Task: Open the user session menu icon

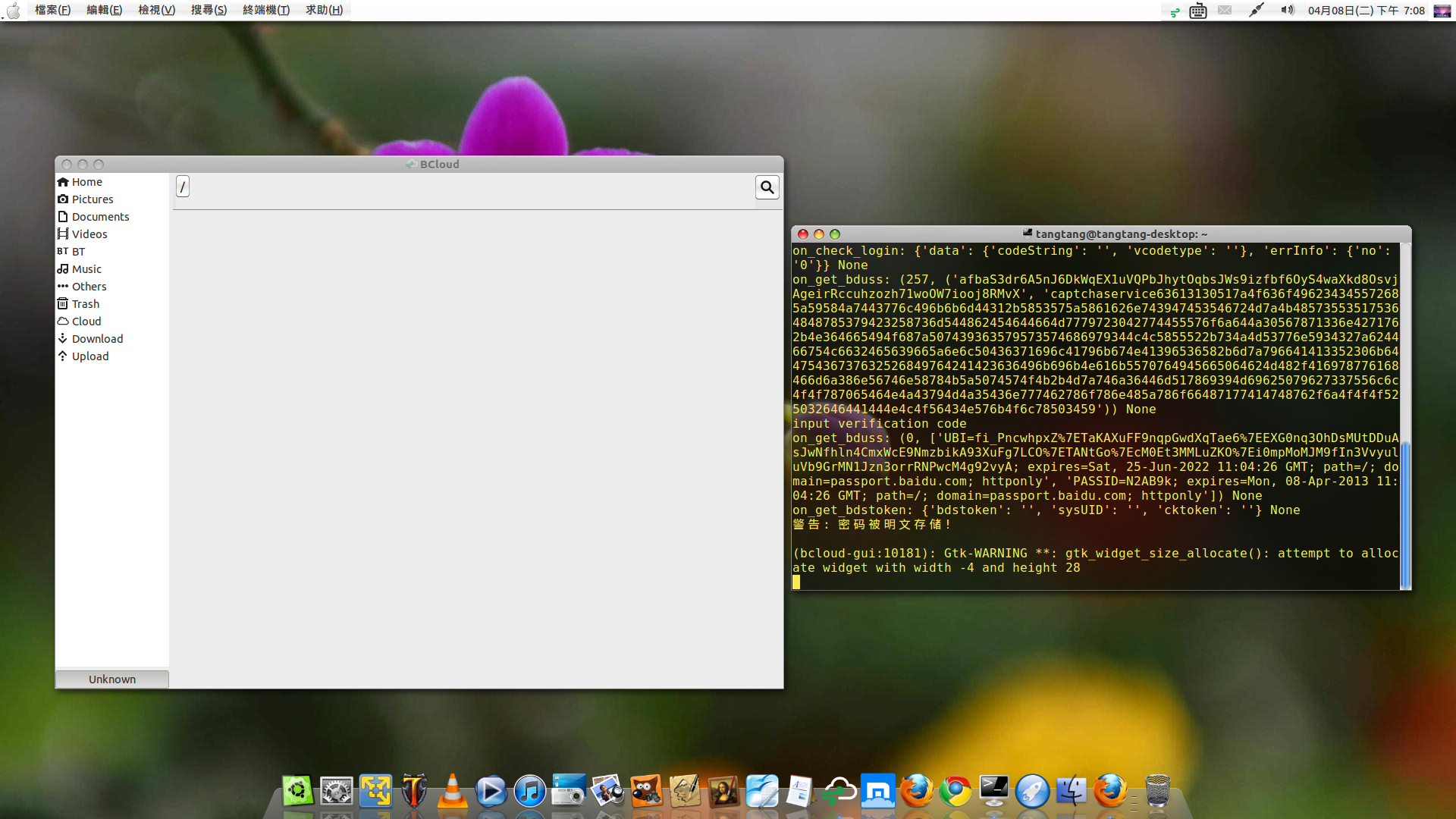Action: pos(1442,11)
